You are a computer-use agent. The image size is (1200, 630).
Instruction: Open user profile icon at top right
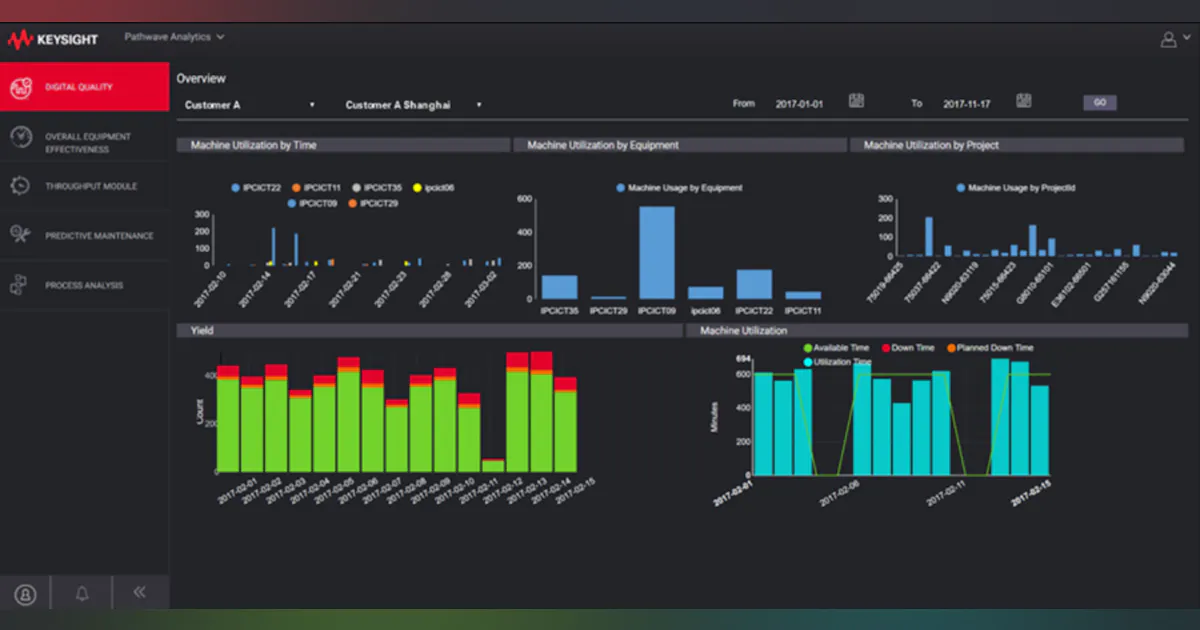click(1167, 40)
